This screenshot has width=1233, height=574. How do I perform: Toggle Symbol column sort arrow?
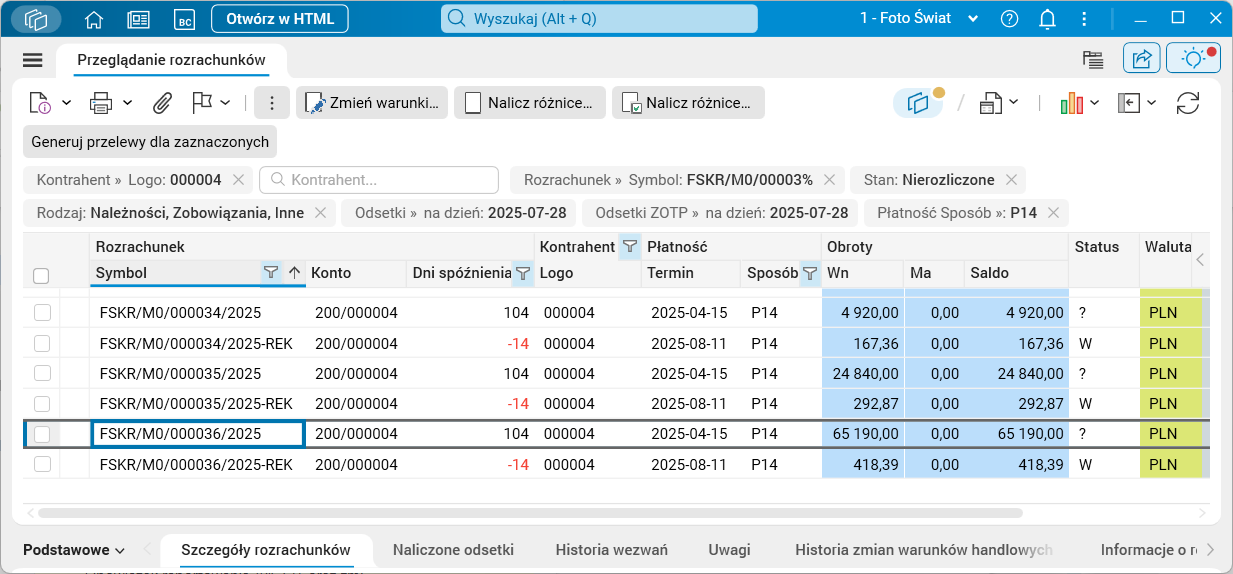point(294,272)
